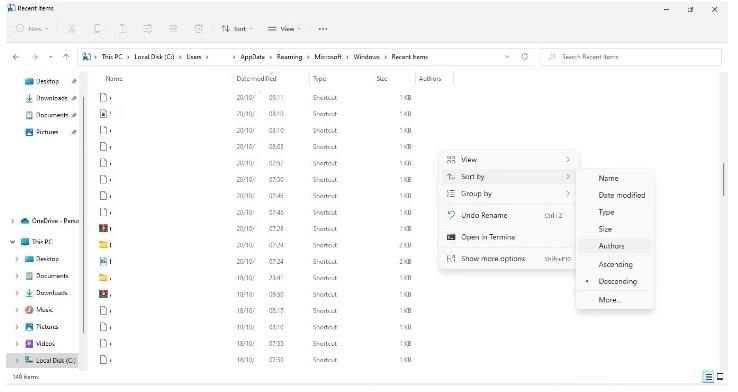Go up one folder with up arrow
Image resolution: width=738 pixels, height=392 pixels.
(x=66, y=56)
